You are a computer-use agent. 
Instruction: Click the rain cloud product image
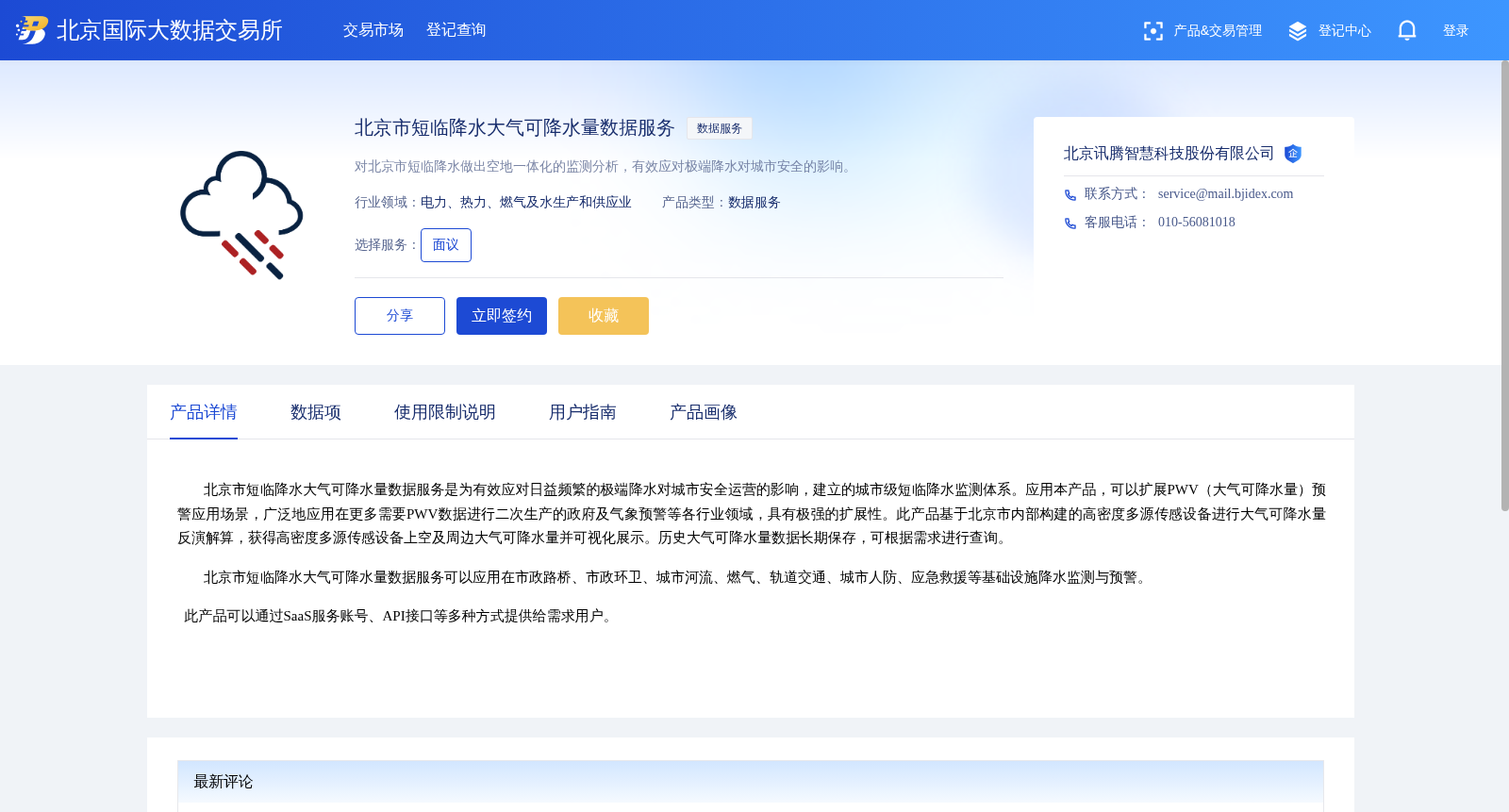[241, 215]
